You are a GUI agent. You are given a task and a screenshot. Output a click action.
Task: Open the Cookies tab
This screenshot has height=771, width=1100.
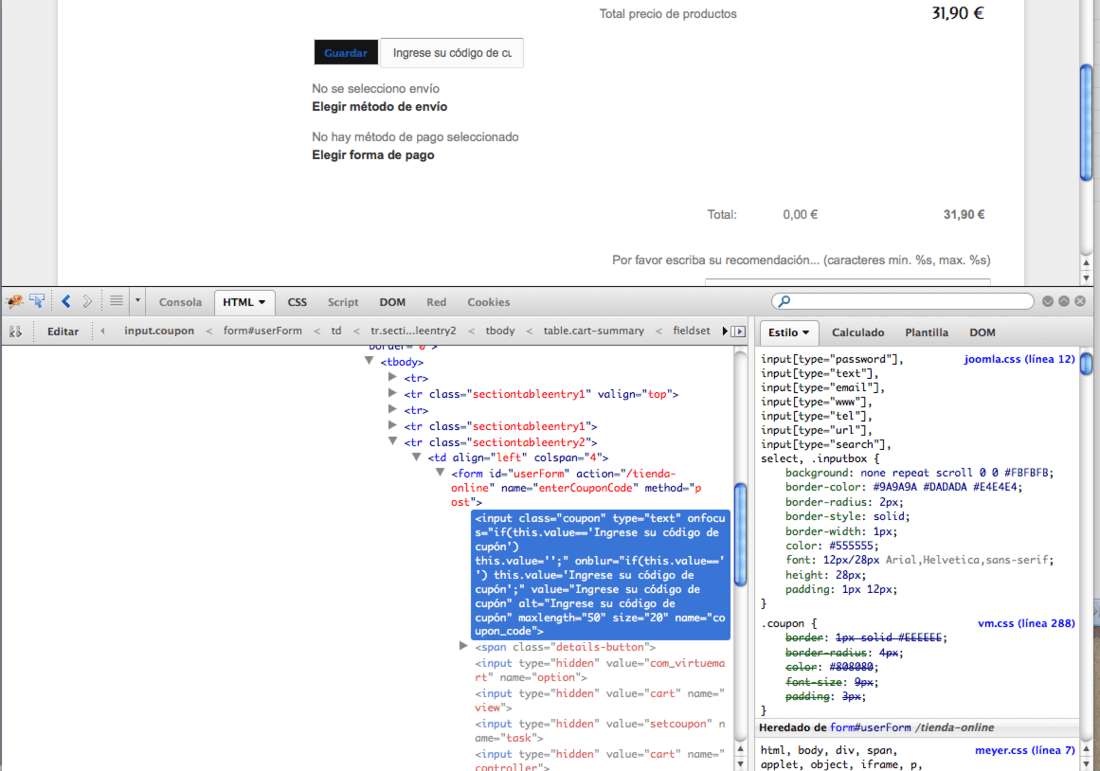click(489, 302)
